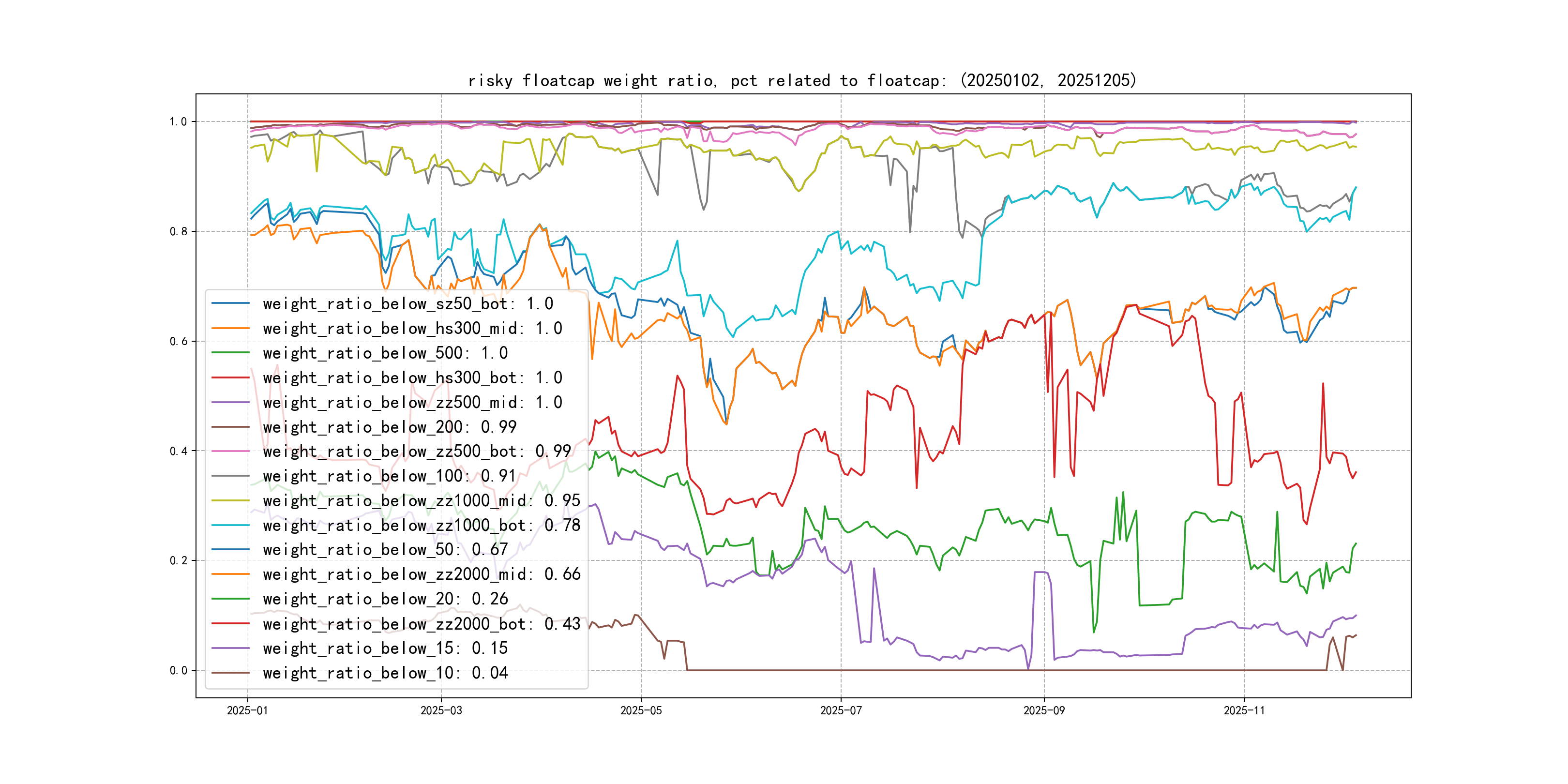The width and height of the screenshot is (1568, 784).
Task: Click legend entry weight_ratio_below_hs300_mid
Action: 412,329
